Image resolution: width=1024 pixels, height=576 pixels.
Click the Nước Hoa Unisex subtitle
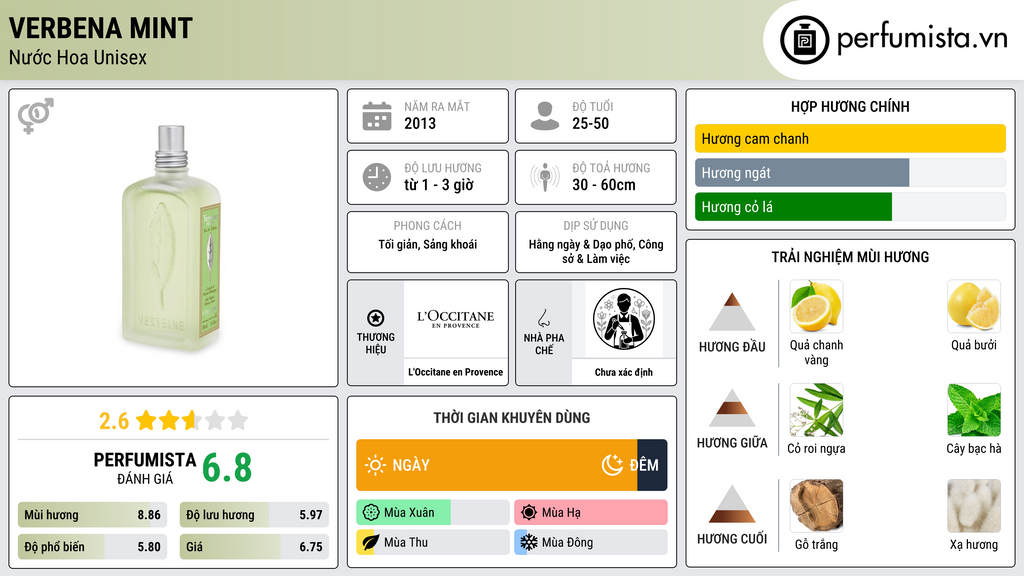point(78,57)
